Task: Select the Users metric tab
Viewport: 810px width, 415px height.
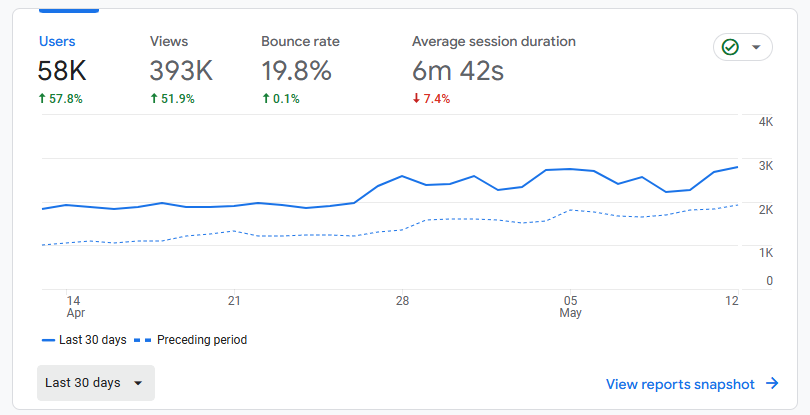Action: (x=57, y=42)
